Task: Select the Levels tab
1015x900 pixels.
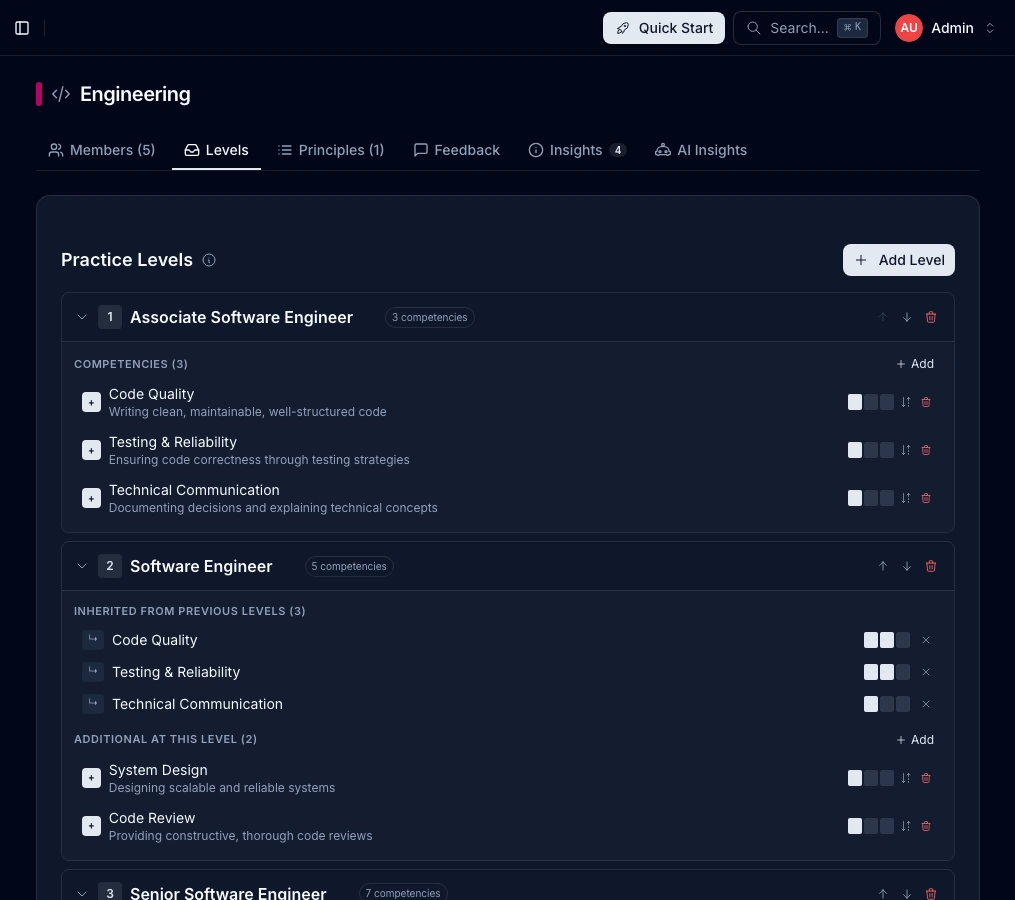Action: [216, 150]
